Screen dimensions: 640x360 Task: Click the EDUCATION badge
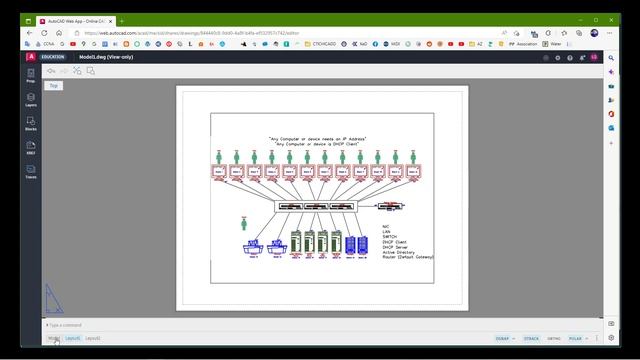(x=53, y=57)
